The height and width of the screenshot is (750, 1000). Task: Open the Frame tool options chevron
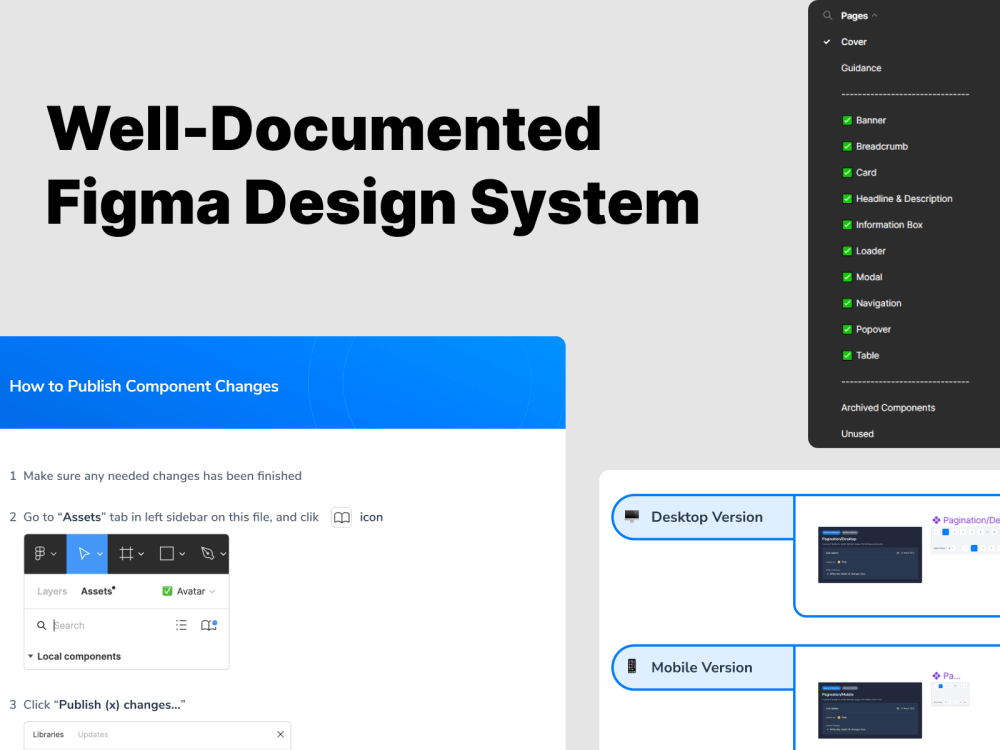[x=141, y=554]
